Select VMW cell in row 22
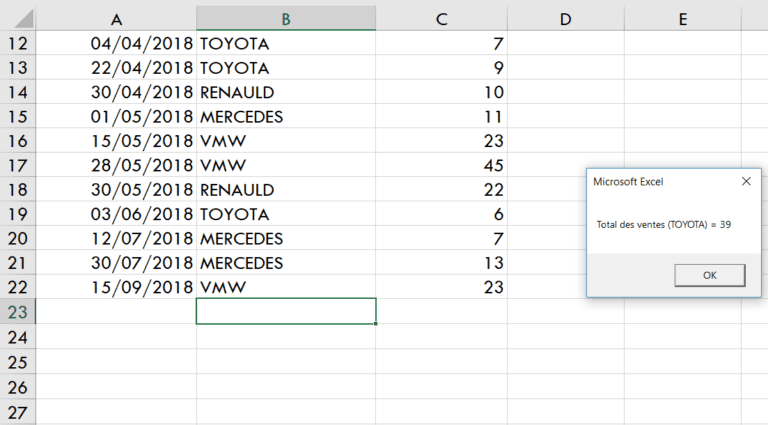The image size is (768, 425). [286, 287]
